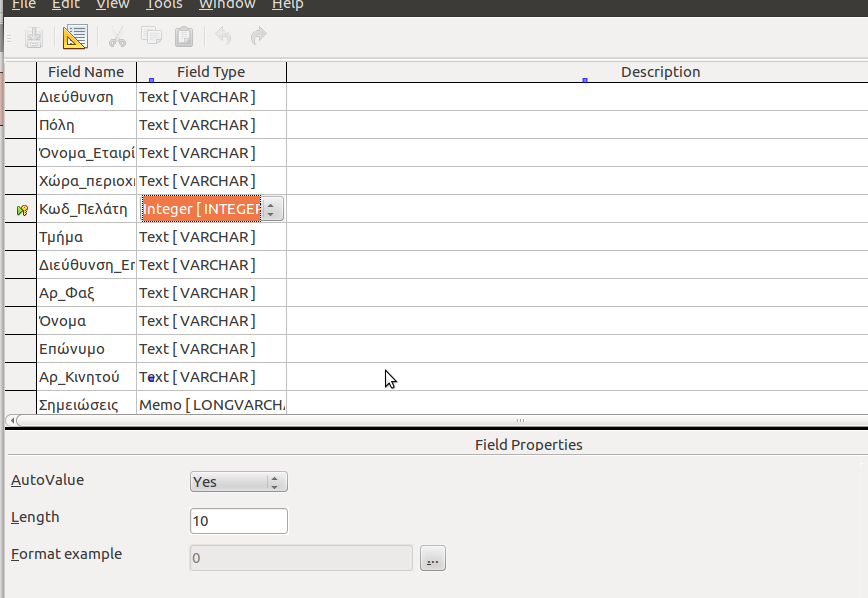
Task: Click the Cut scissors icon
Action: click(x=117, y=37)
